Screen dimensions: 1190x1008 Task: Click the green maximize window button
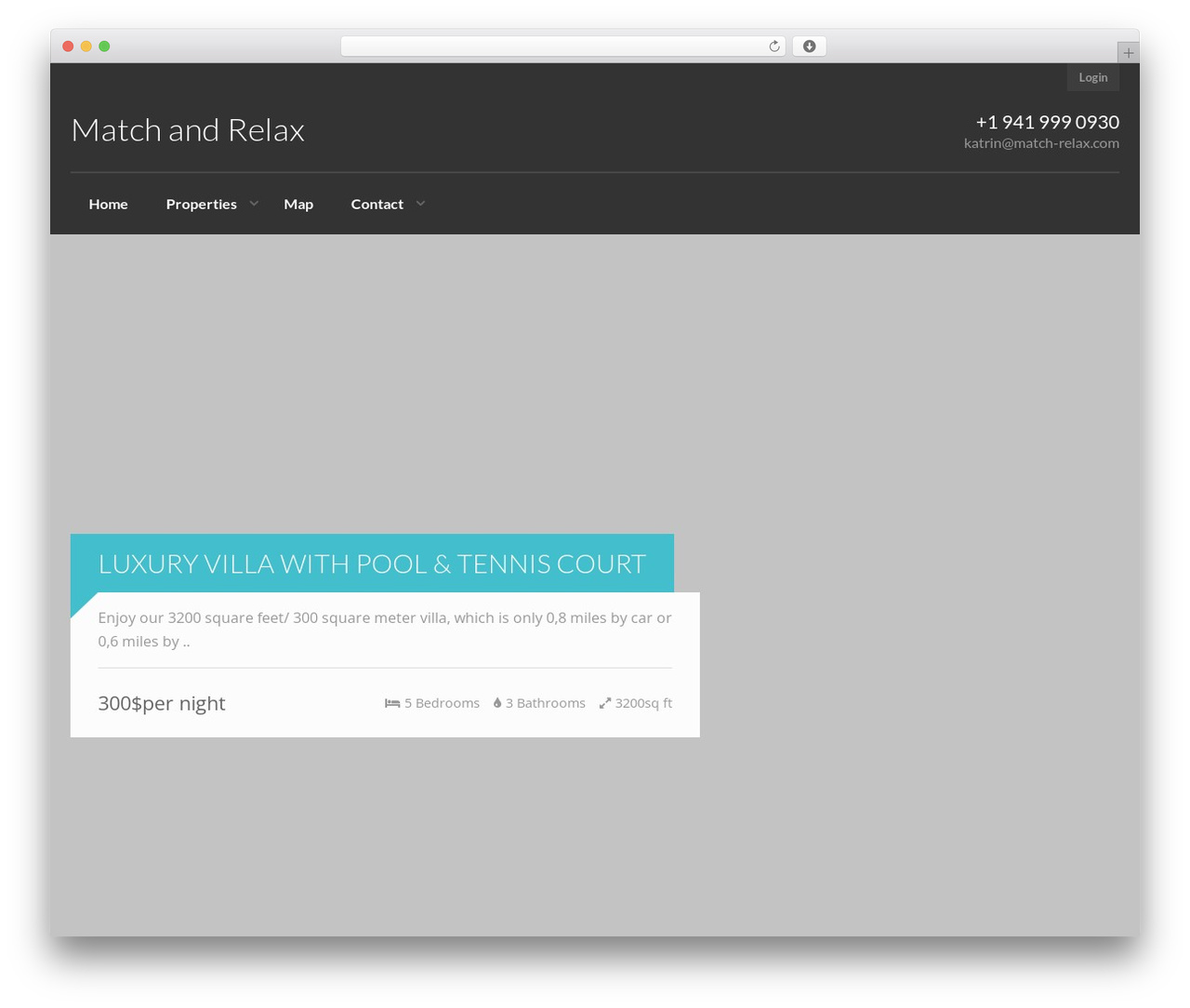(x=104, y=46)
